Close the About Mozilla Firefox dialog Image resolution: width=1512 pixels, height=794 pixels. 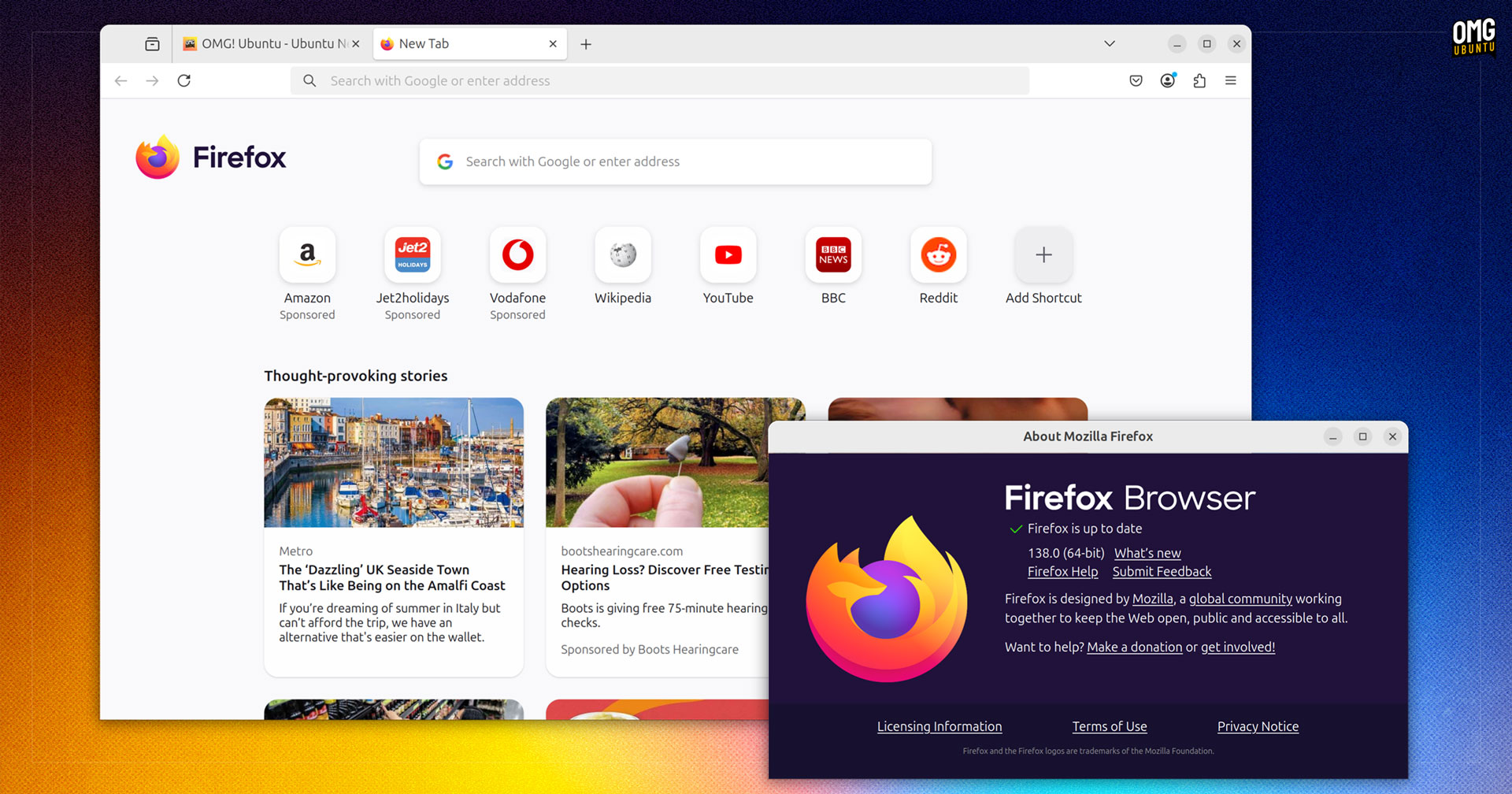click(x=1392, y=436)
